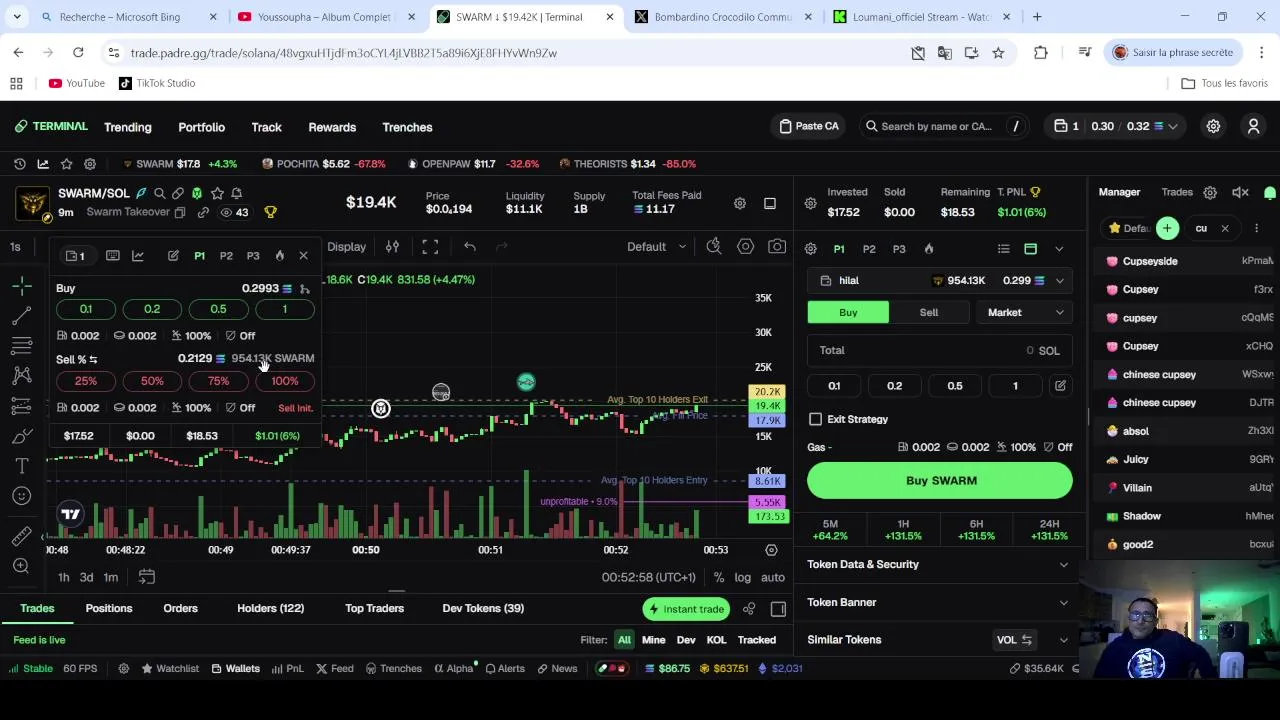Click the emoji sticker tool in chart sidebar
The width and height of the screenshot is (1280, 720).
(21, 495)
